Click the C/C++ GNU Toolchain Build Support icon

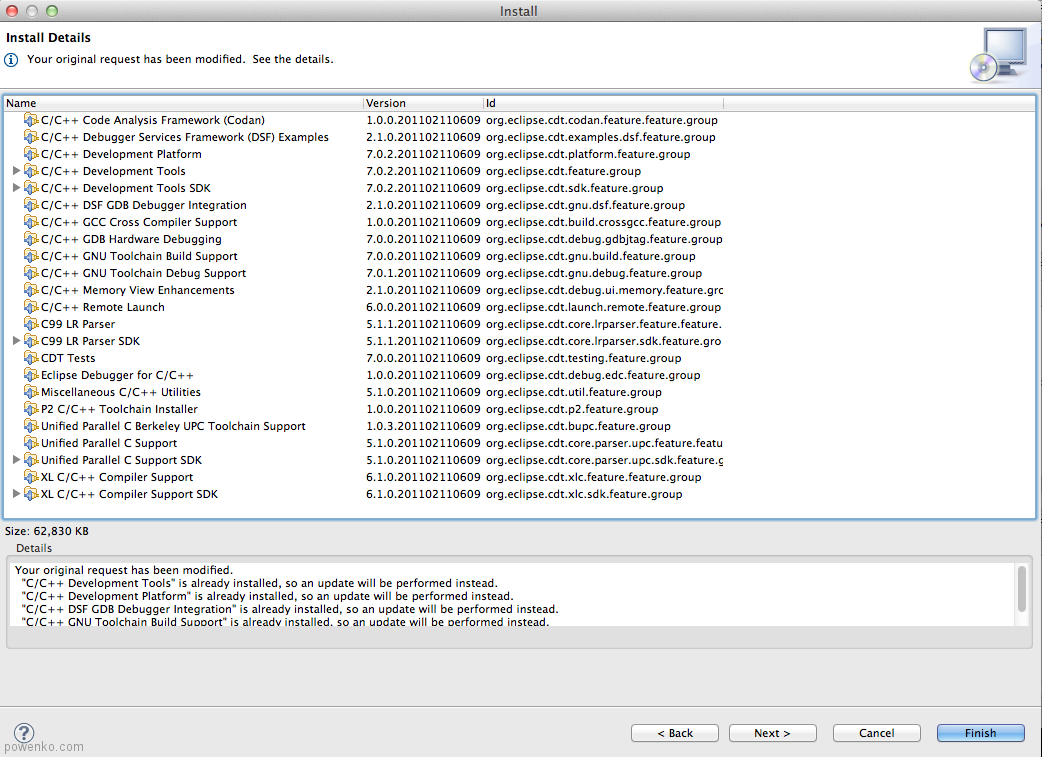[31, 256]
